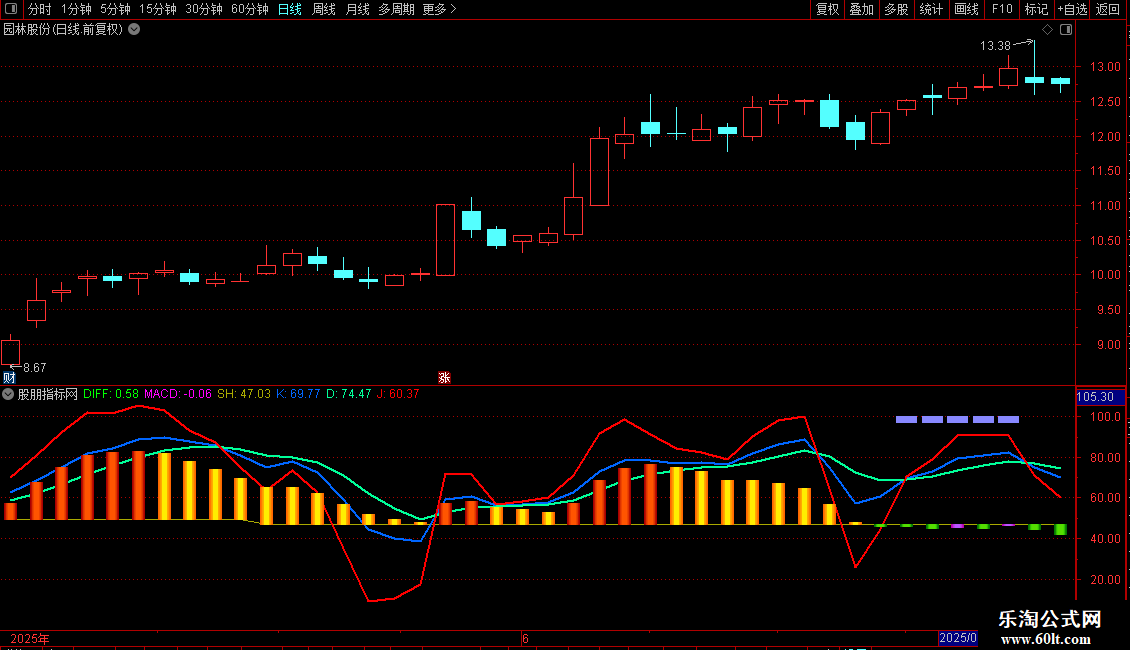The width and height of the screenshot is (1130, 650).
Task: Select the 60分钟 period tab
Action: 250,9
